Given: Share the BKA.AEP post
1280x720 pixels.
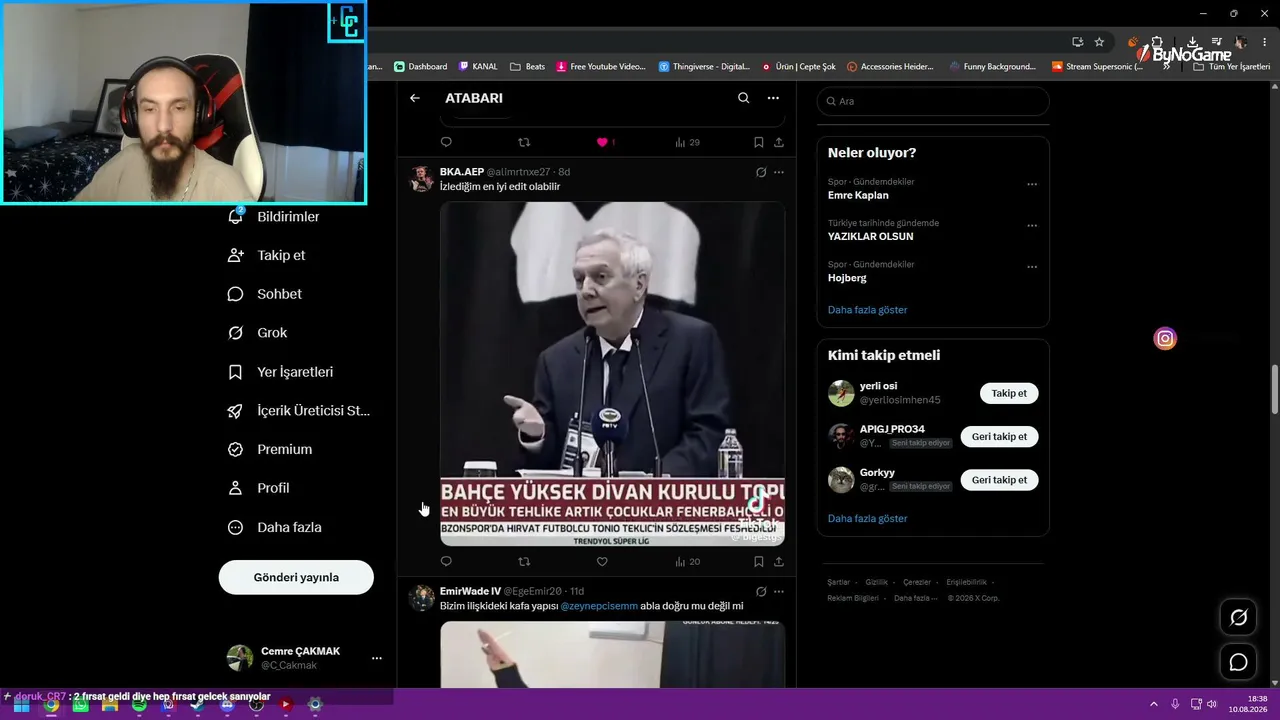Looking at the screenshot, I should [x=779, y=562].
